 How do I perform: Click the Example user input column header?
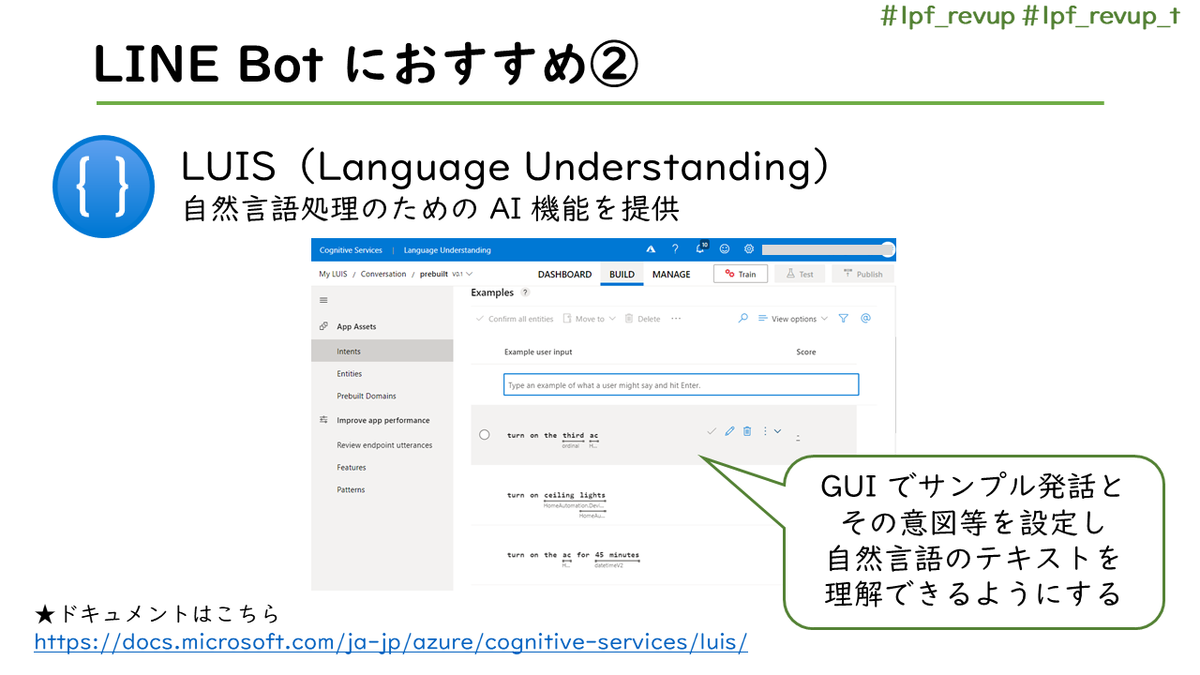coord(538,352)
